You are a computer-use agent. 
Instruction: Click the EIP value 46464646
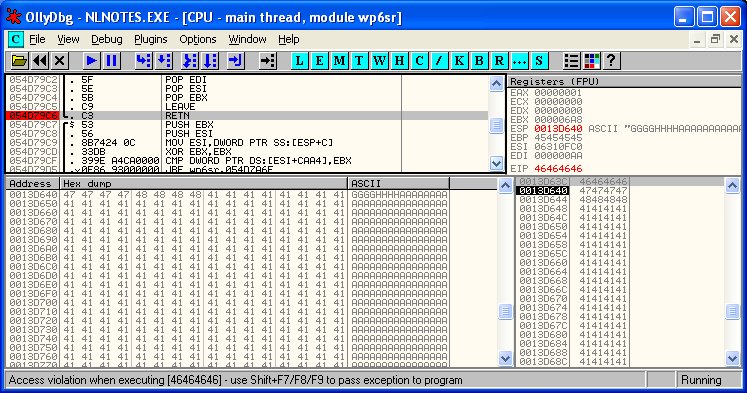pyautogui.click(x=558, y=169)
